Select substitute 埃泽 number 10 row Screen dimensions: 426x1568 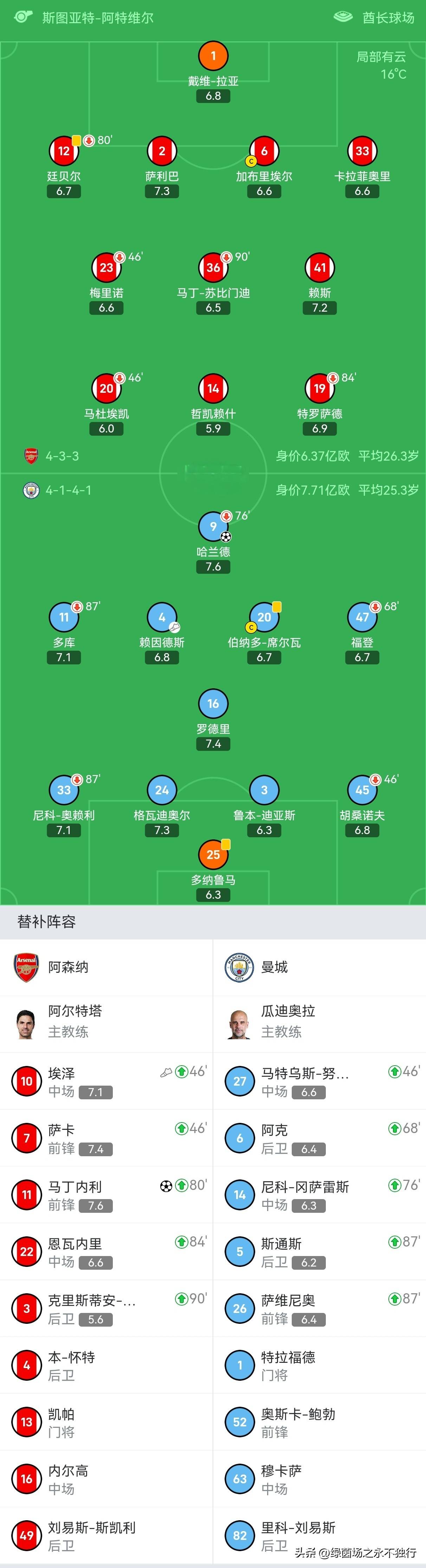(x=106, y=1082)
